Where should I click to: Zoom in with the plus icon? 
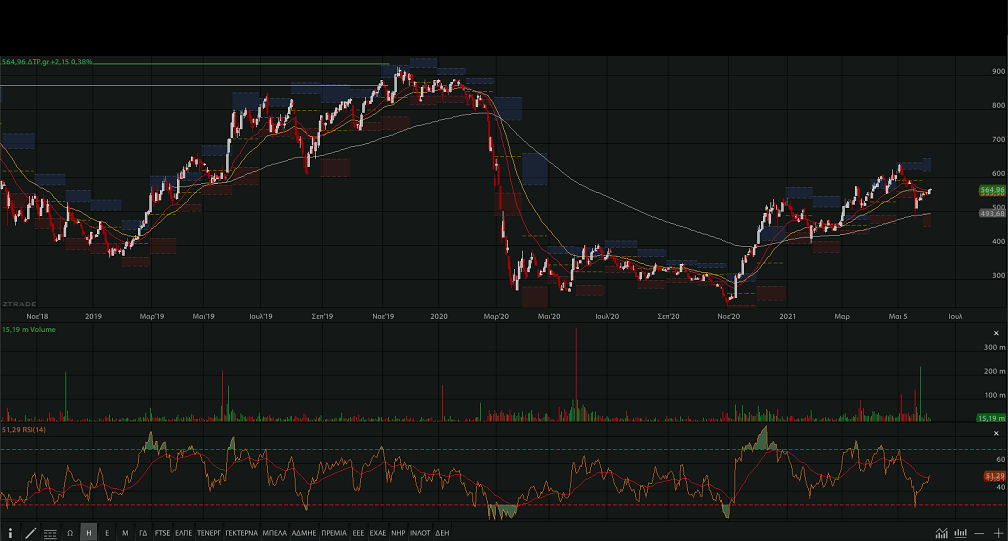click(997, 533)
